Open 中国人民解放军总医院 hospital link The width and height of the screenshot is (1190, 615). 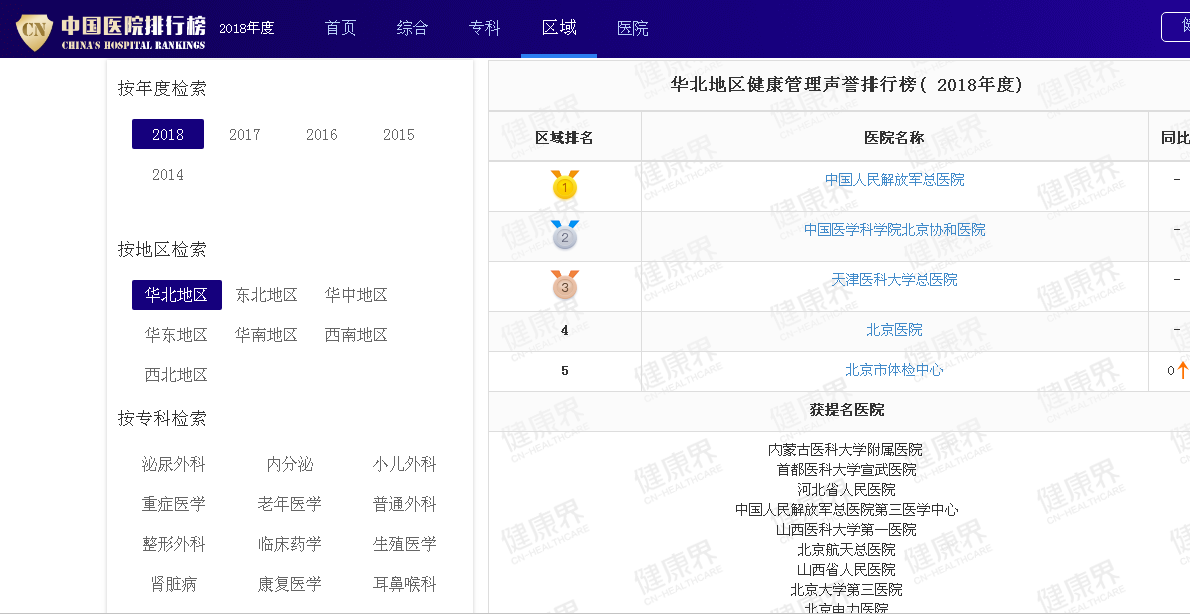click(895, 180)
